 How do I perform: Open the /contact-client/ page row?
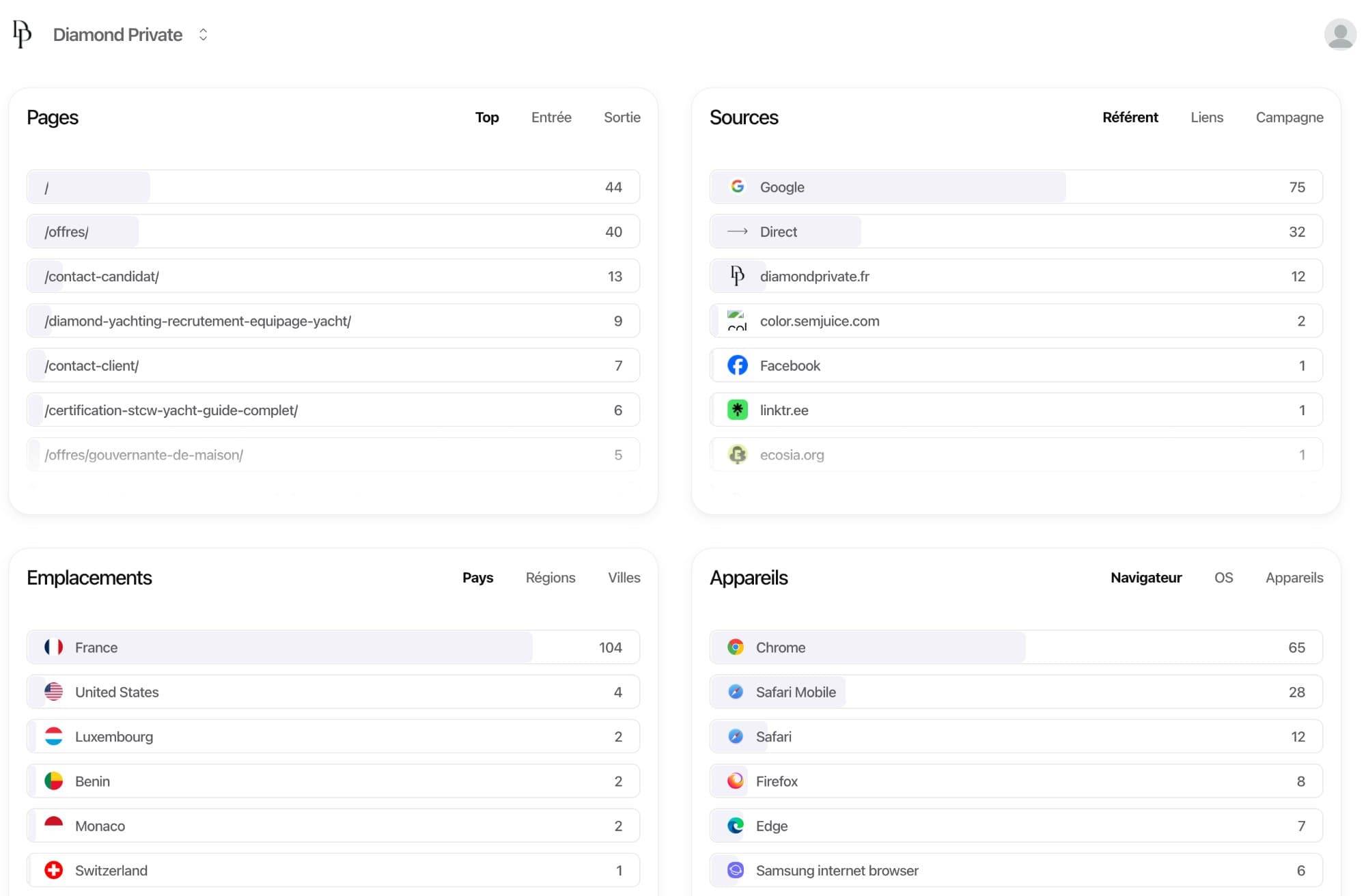[x=333, y=365]
